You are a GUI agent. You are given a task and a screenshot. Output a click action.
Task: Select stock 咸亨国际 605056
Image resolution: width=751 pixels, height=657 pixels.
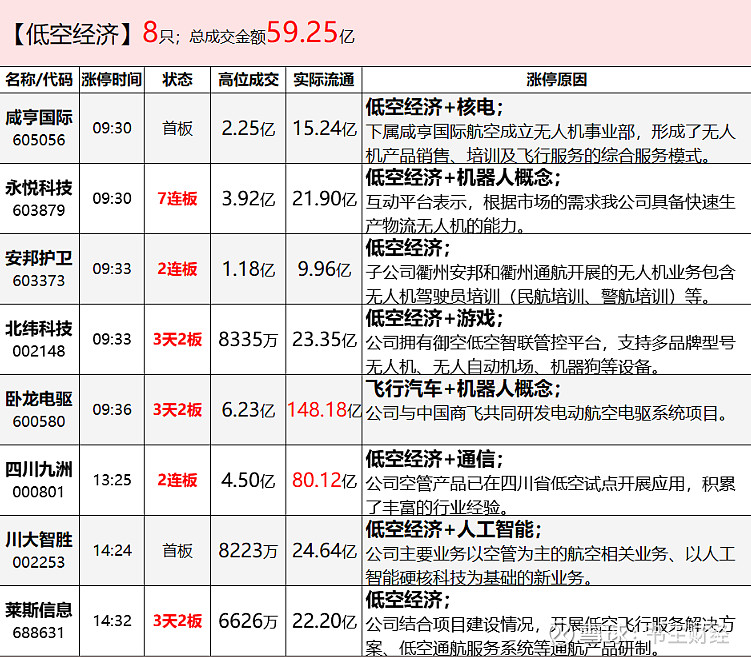click(x=39, y=128)
